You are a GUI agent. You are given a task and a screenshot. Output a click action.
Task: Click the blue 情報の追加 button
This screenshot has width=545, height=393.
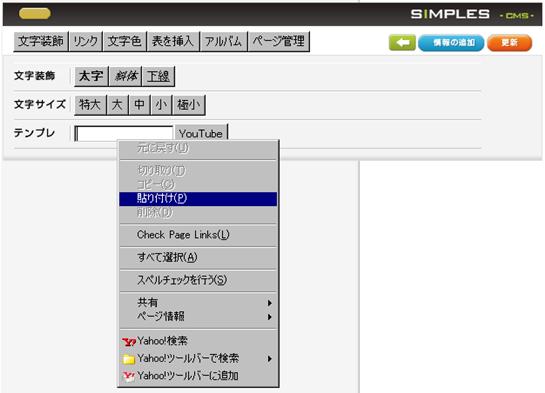pos(451,43)
